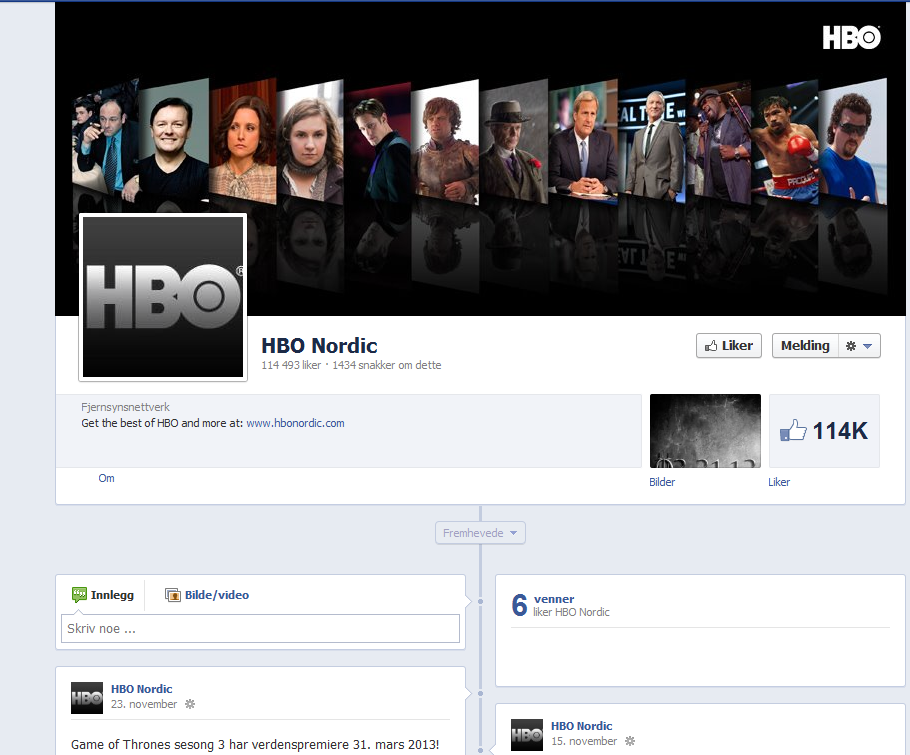Screen dimensions: 910x755
Task: Click the 114K likes thumbs-up tile
Action: tap(824, 431)
